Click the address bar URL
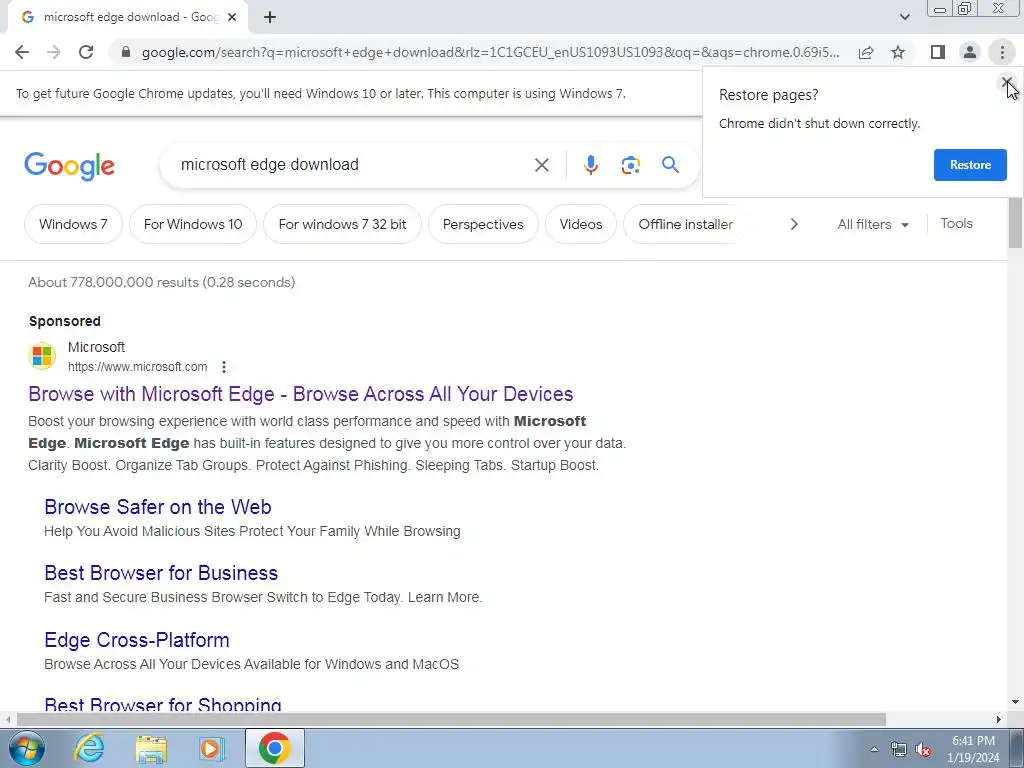Viewport: 1024px width, 768px height. [490, 52]
